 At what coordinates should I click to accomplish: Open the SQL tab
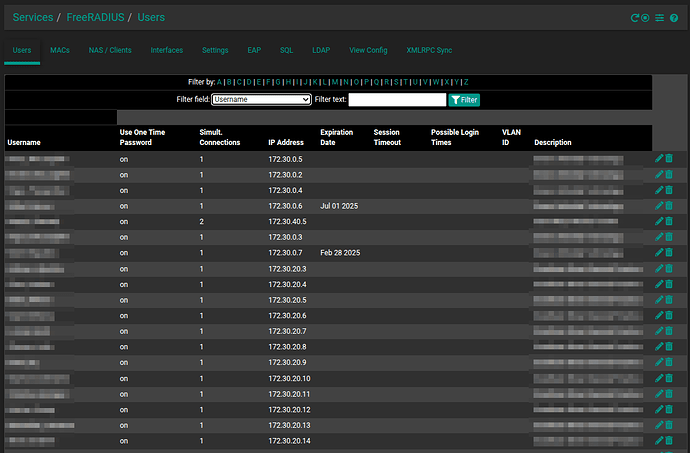(286, 50)
